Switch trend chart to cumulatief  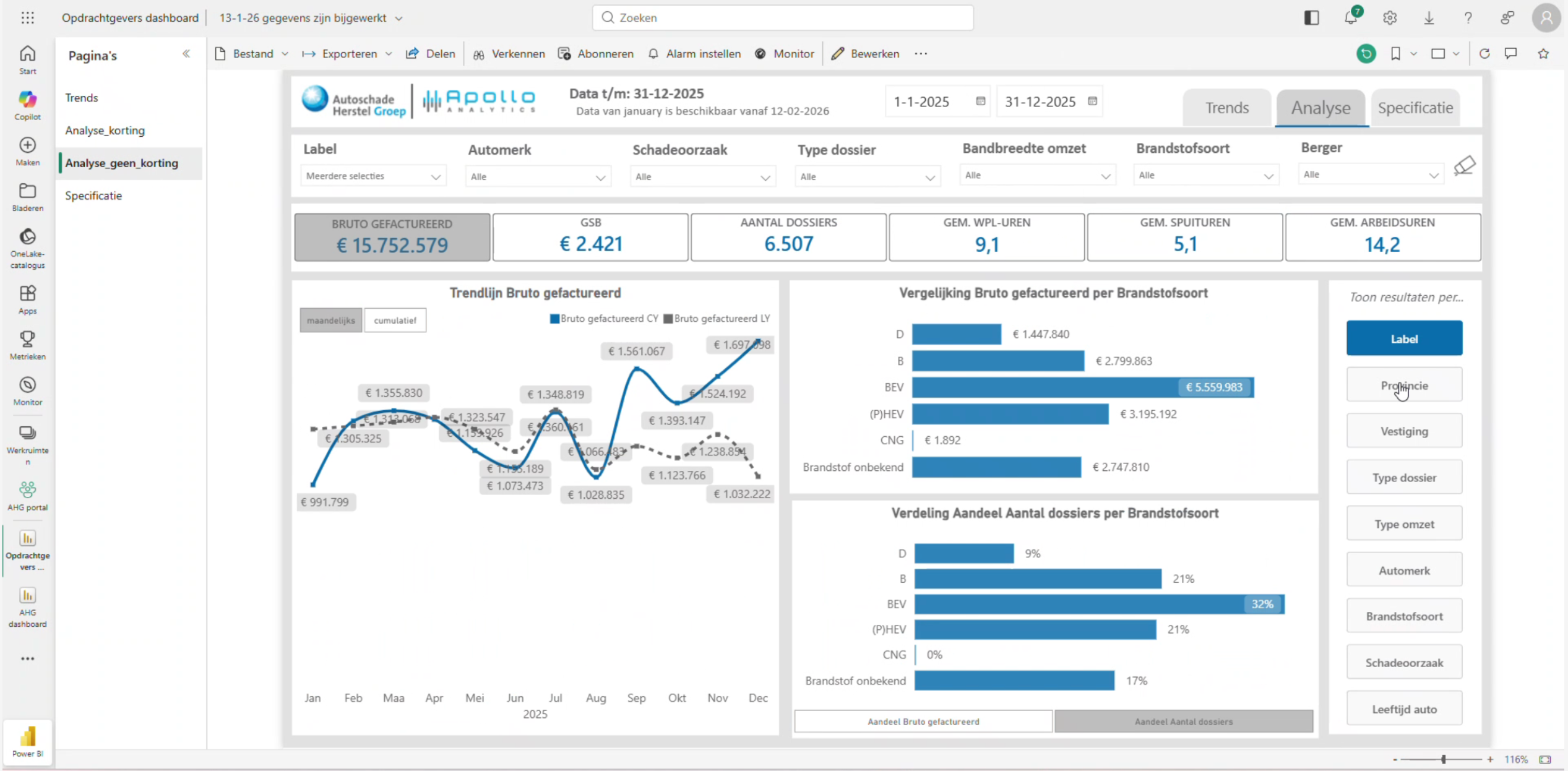[x=395, y=321]
